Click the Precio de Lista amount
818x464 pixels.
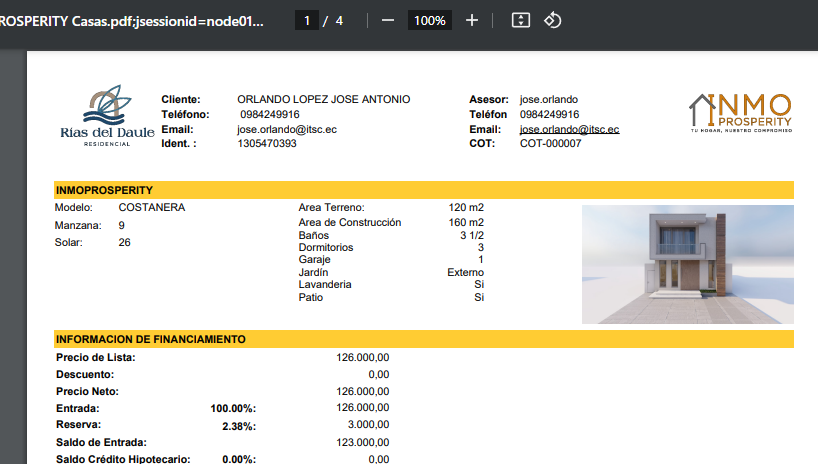point(363,357)
